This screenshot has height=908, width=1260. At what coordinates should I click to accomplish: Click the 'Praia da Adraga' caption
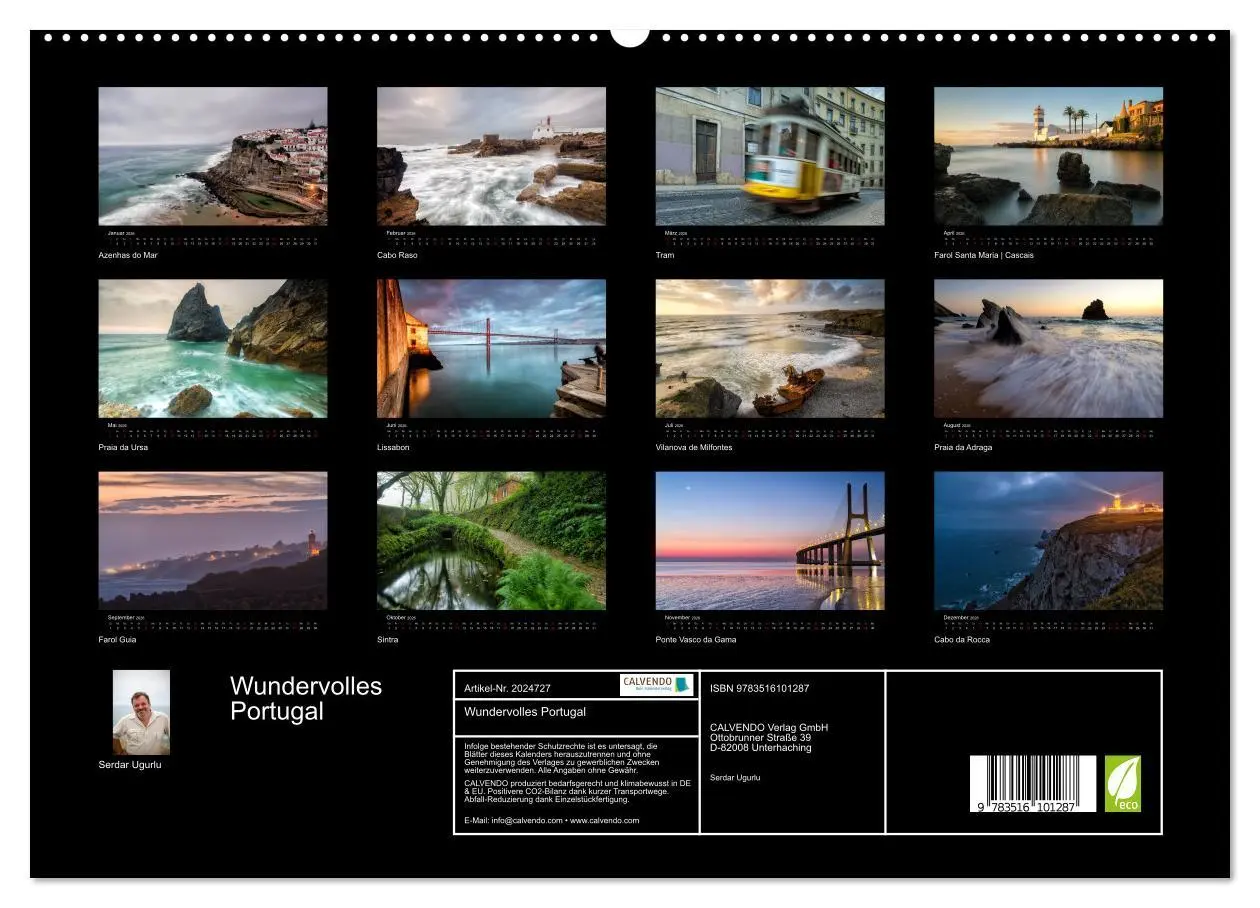963,447
